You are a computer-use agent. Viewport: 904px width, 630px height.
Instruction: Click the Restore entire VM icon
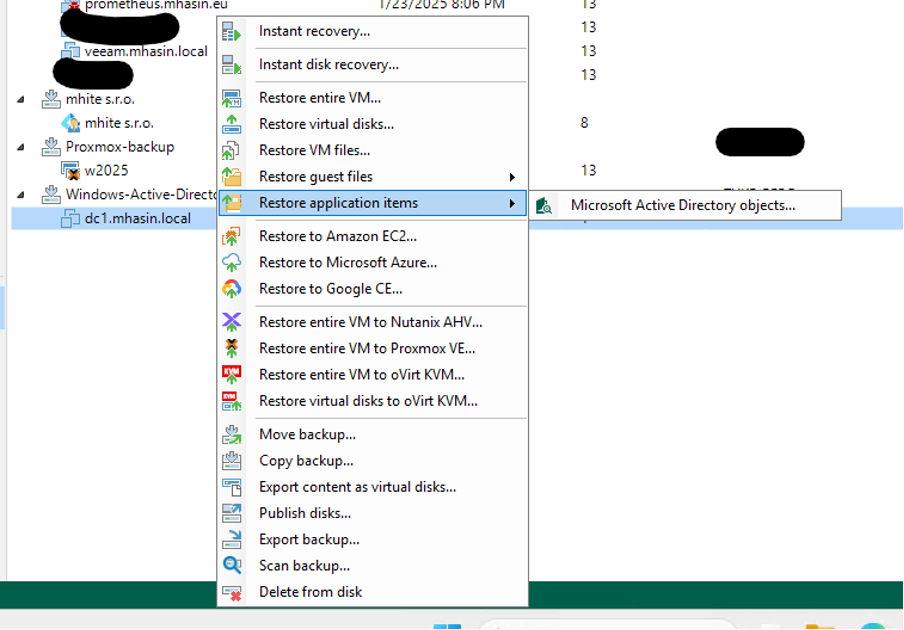point(232,98)
